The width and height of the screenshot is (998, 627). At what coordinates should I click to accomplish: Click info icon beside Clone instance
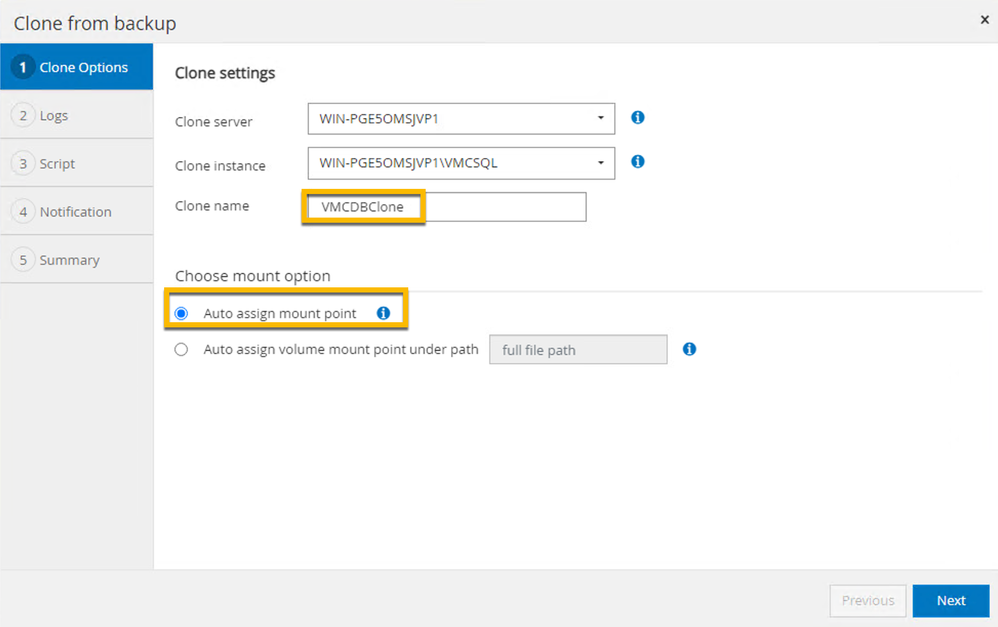(638, 161)
